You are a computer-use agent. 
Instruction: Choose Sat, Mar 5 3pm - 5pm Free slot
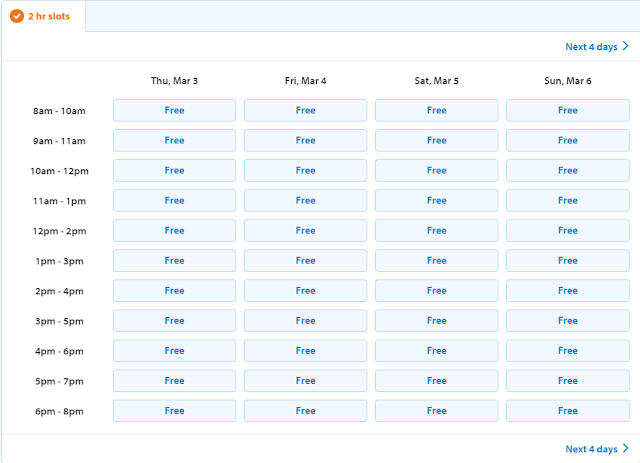[x=437, y=321]
